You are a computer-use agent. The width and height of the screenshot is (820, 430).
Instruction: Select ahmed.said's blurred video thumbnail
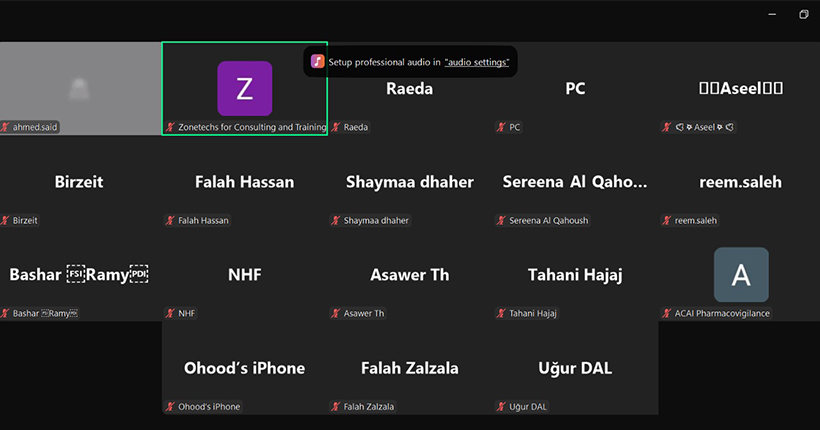[80, 88]
